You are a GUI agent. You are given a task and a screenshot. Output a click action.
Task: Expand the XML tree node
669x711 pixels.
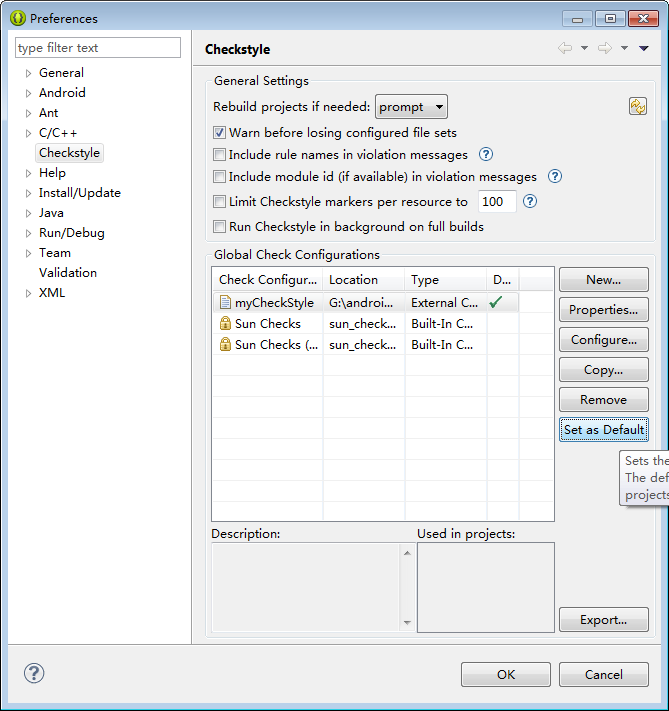pyautogui.click(x=28, y=293)
